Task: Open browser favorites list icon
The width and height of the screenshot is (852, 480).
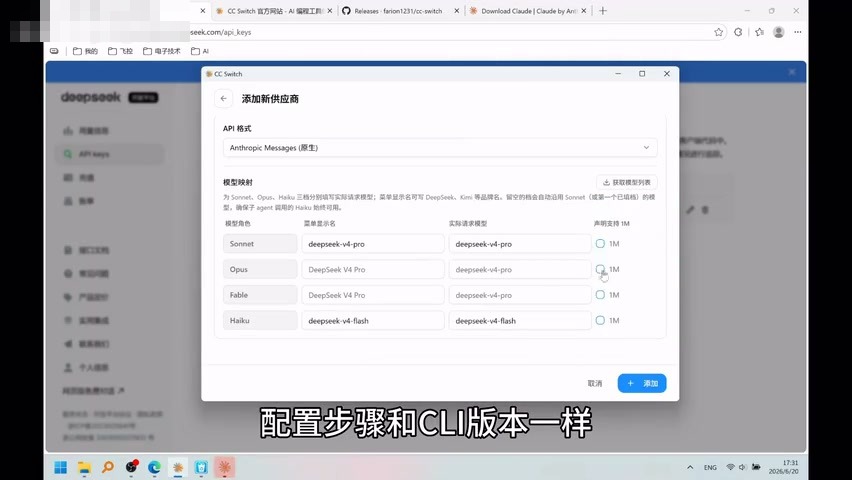Action: tap(759, 32)
